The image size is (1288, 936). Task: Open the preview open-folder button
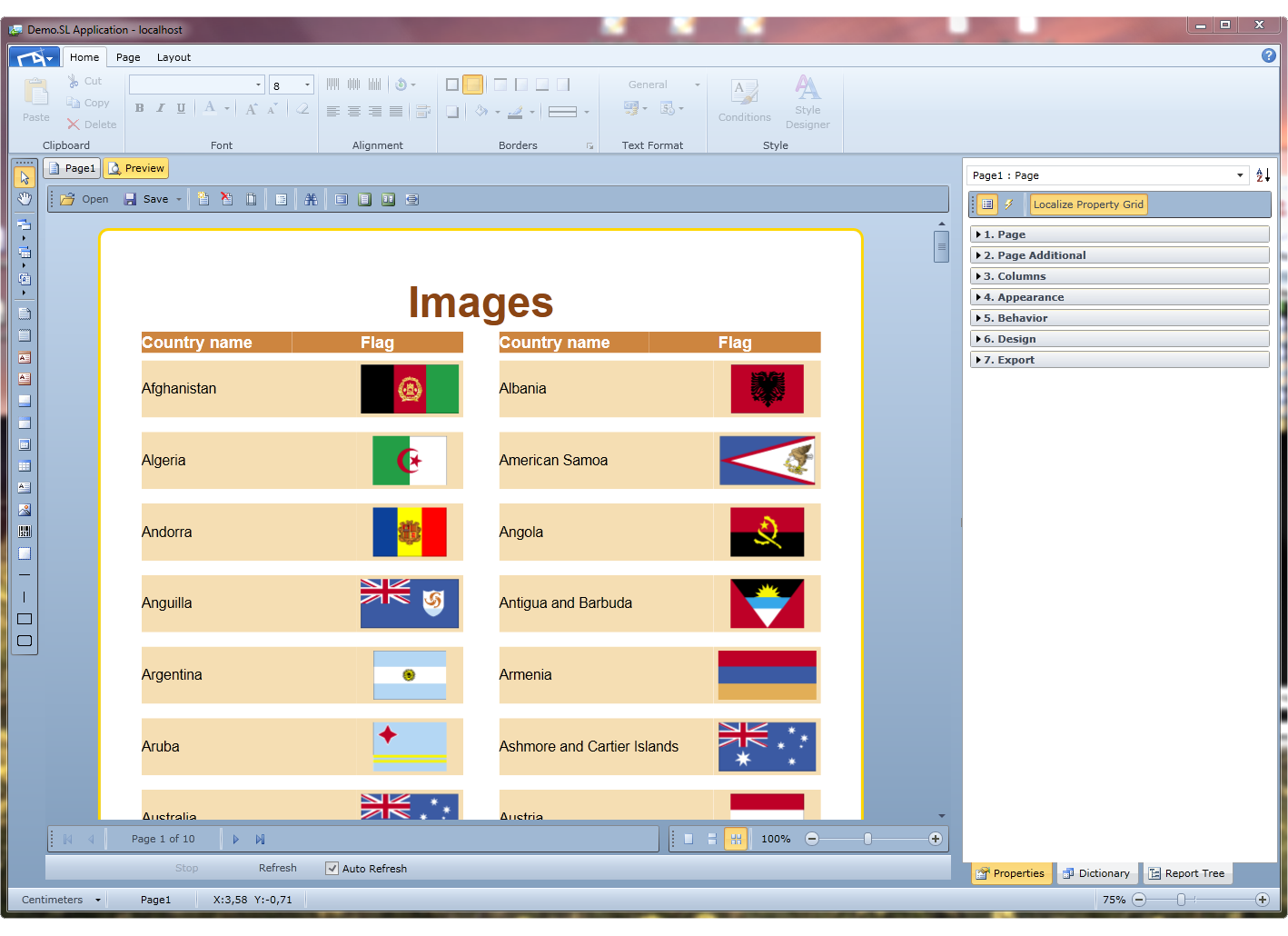(84, 199)
